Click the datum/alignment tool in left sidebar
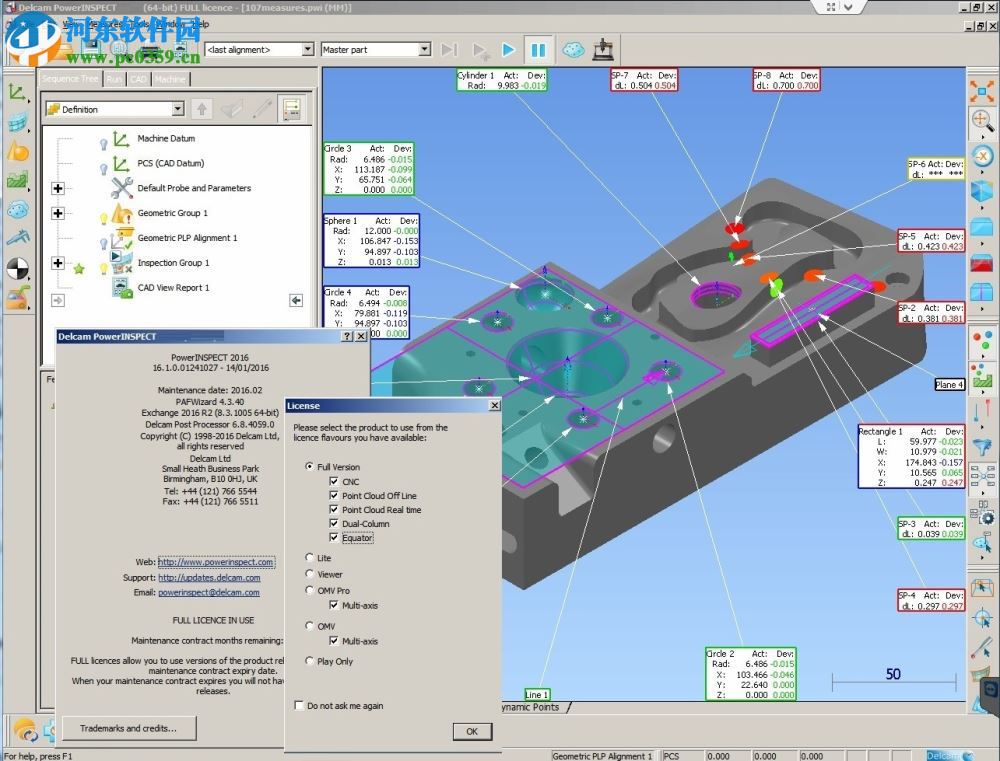This screenshot has height=761, width=1000. pyautogui.click(x=17, y=93)
